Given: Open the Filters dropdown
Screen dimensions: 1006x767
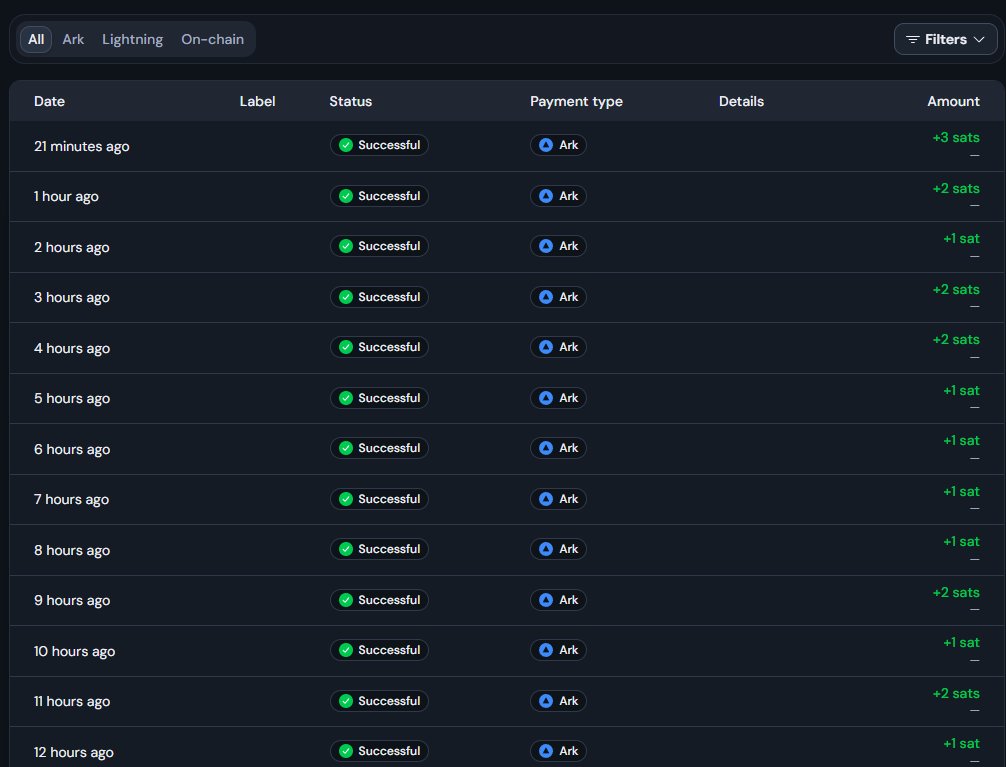Looking at the screenshot, I should [x=945, y=39].
